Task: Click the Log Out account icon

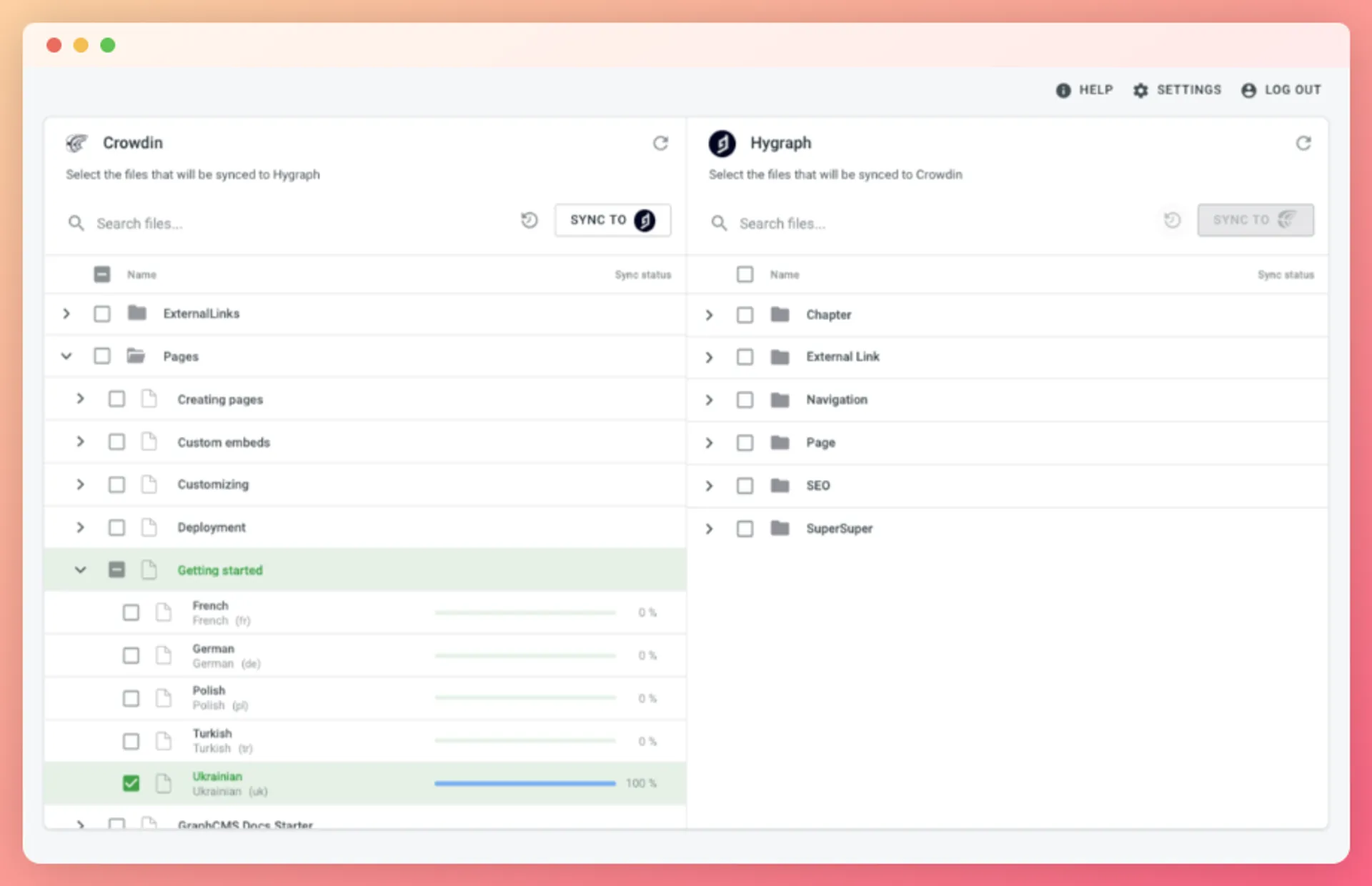Action: point(1248,90)
